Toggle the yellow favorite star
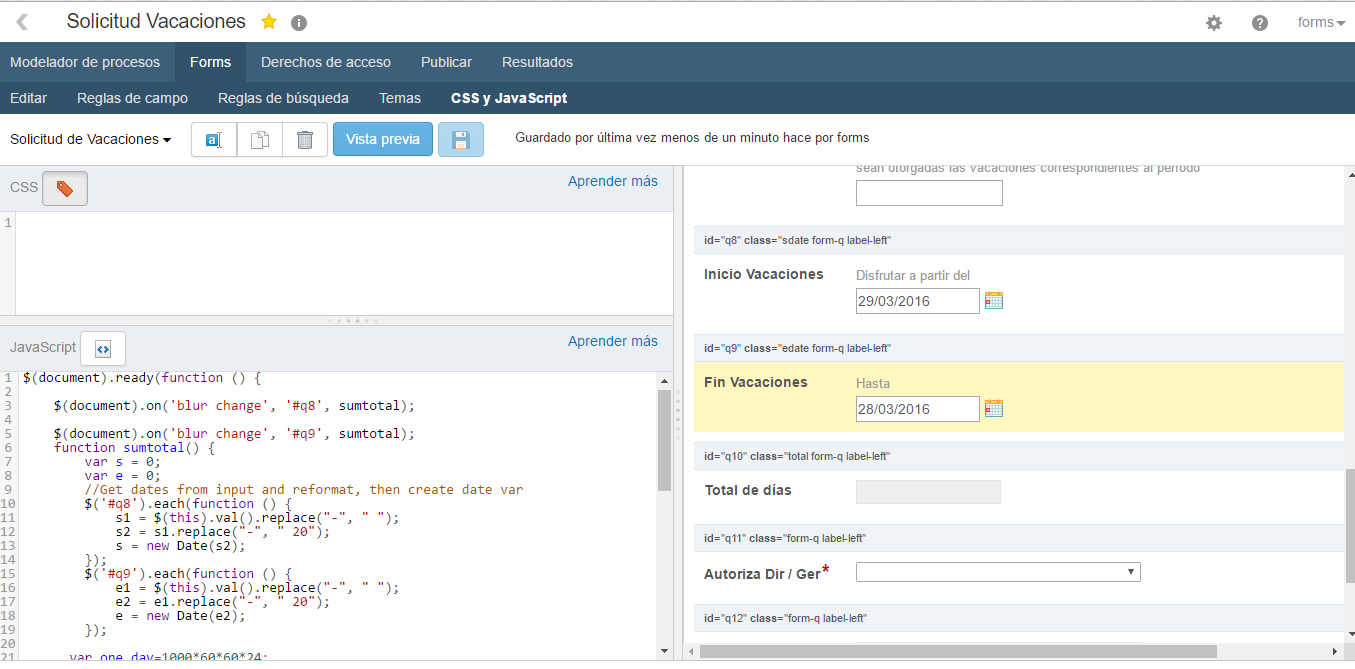 coord(269,22)
